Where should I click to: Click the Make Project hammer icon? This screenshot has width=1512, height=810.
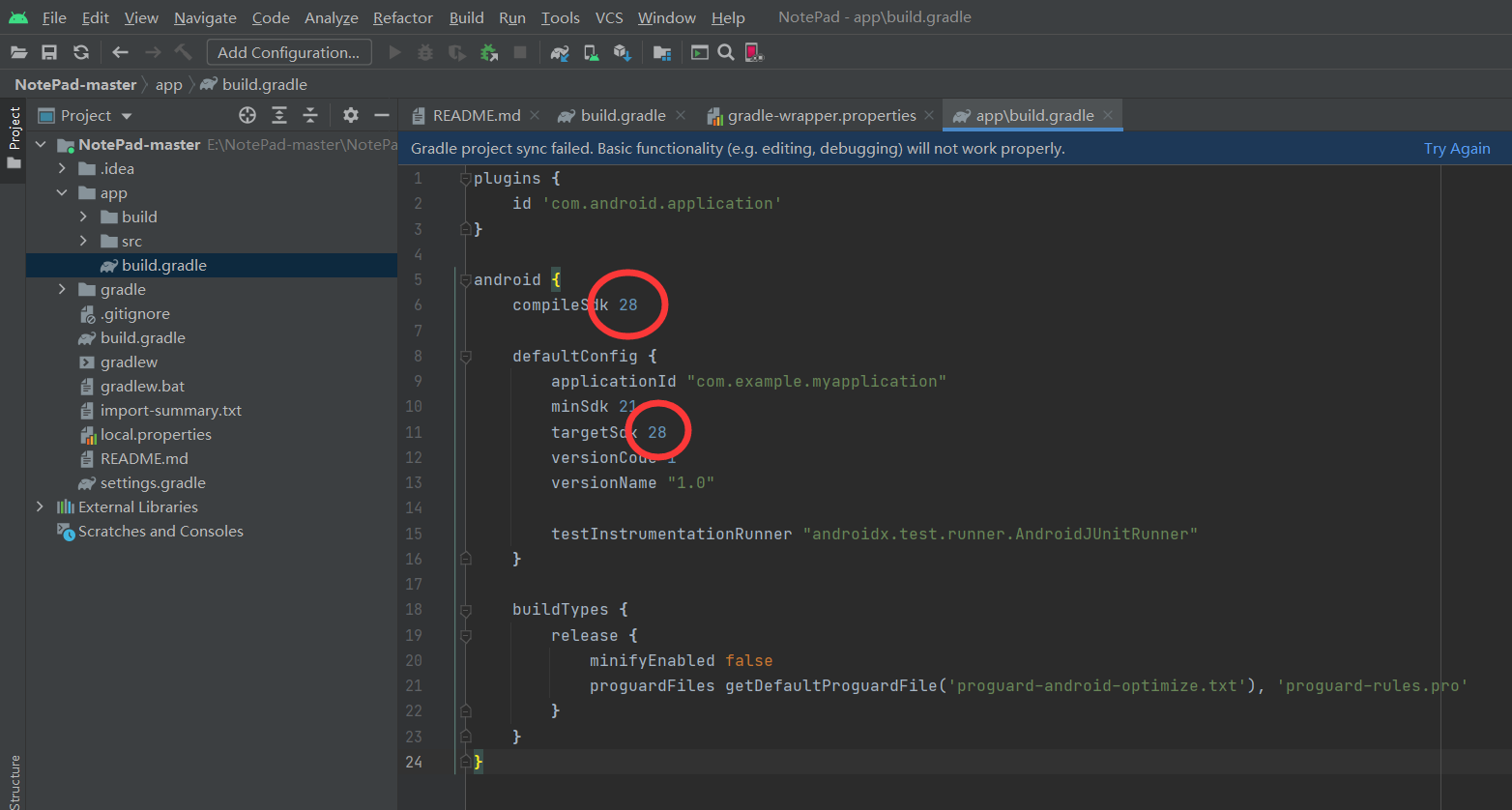tap(183, 52)
